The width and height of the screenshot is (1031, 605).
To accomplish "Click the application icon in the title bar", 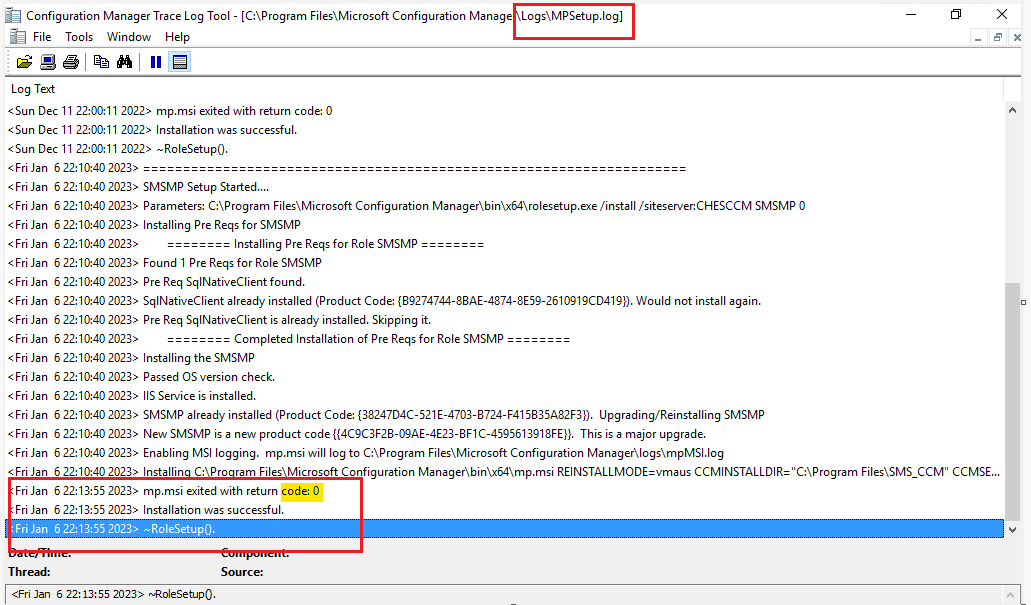I will point(12,15).
